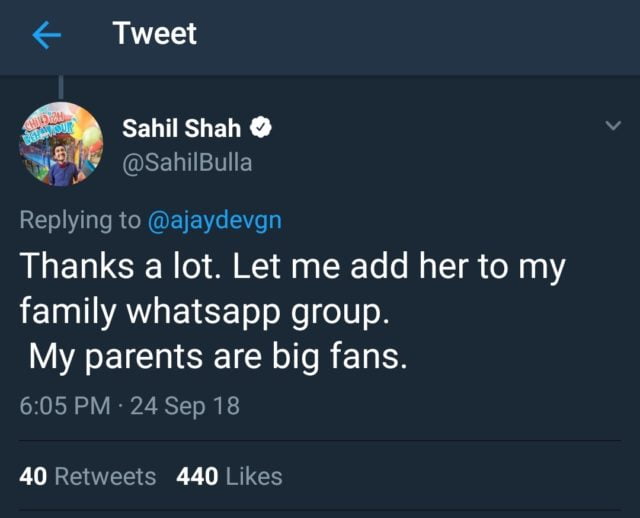
Task: Click the @SahilBulla handle
Action: [186, 162]
